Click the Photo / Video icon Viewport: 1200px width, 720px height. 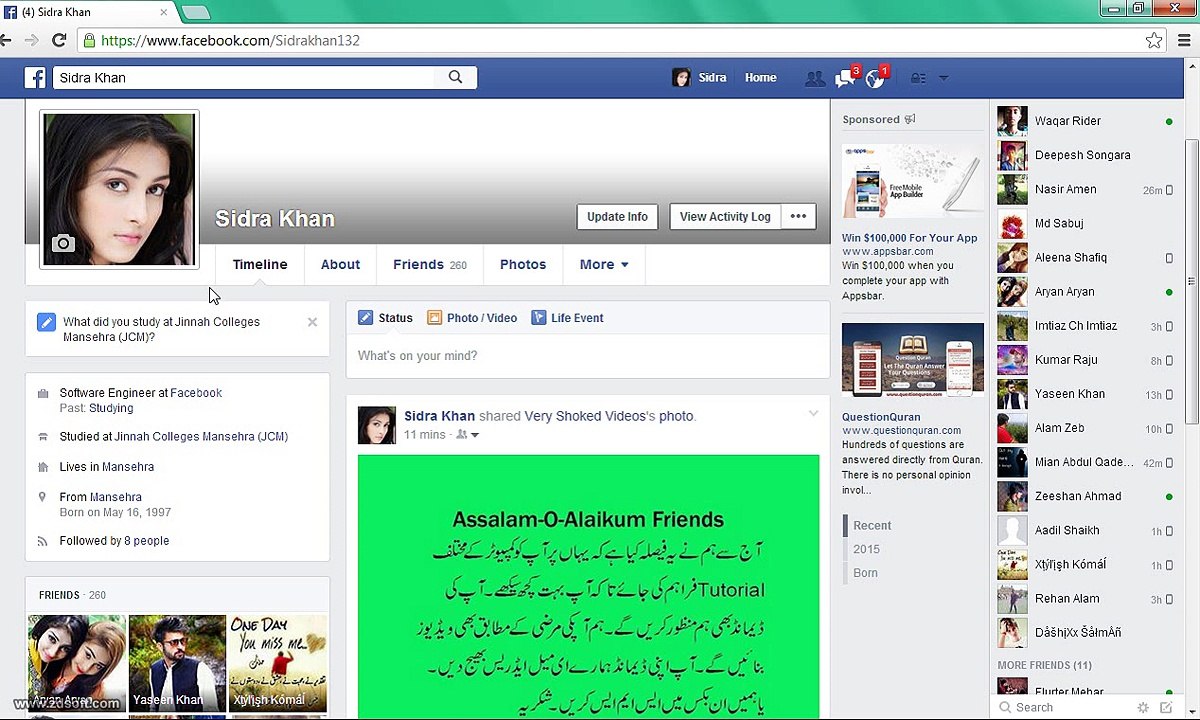pyautogui.click(x=434, y=318)
